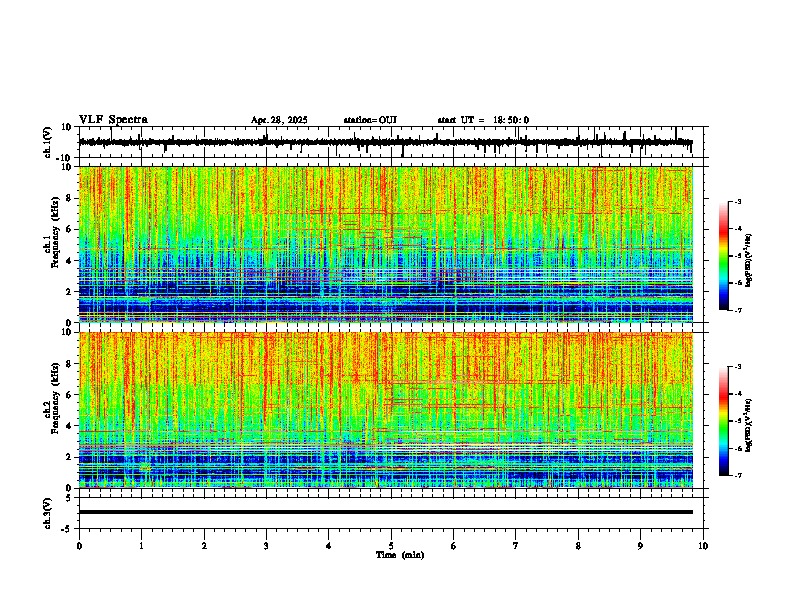This screenshot has height=612, width=792.
Task: Click the "8" kHz tick on ch.1 spectrogram
Action: point(69,198)
